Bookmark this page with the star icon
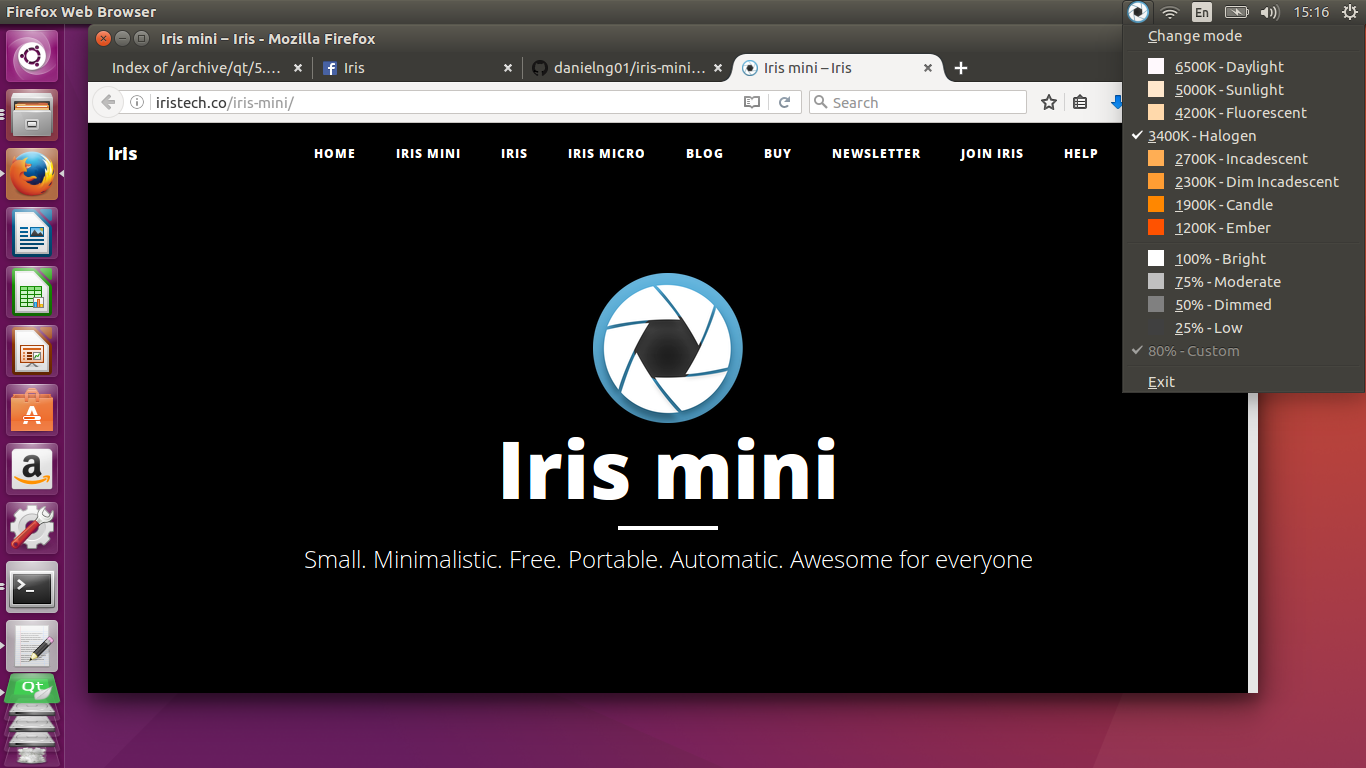 pos(1049,102)
